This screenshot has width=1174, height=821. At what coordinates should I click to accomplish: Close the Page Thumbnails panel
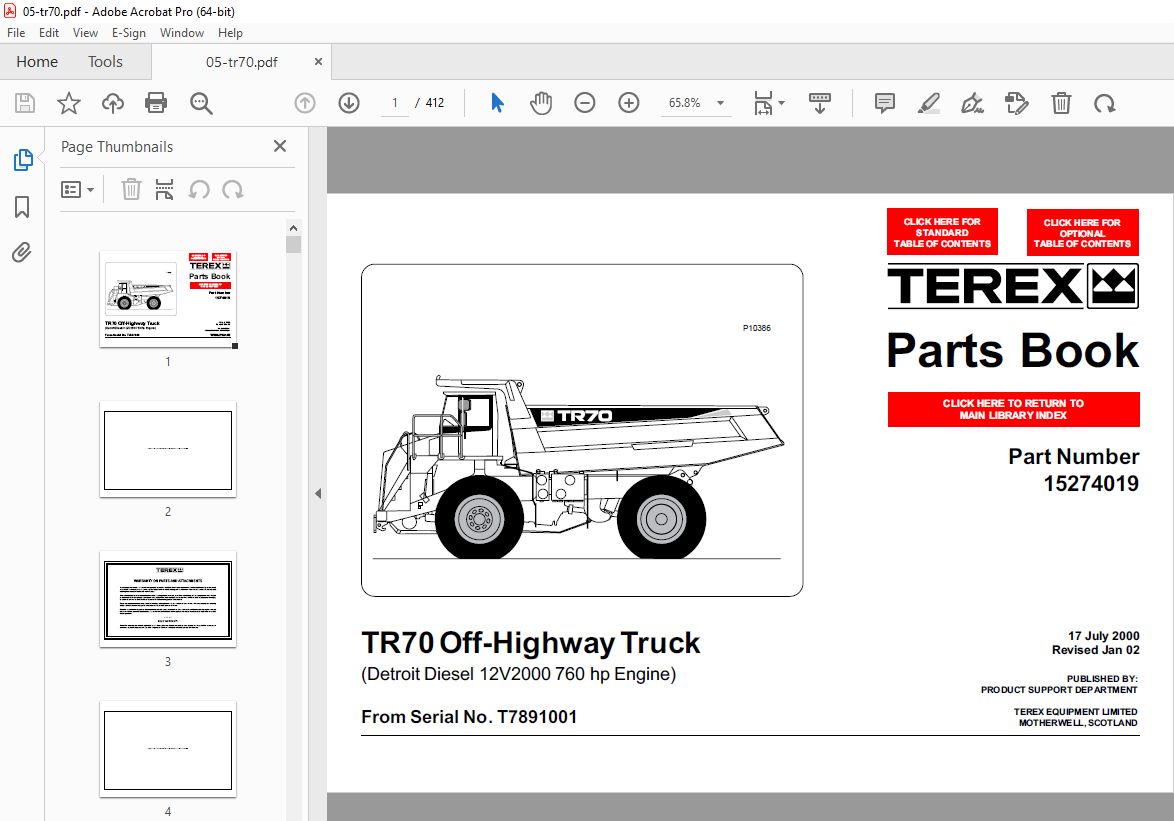280,146
